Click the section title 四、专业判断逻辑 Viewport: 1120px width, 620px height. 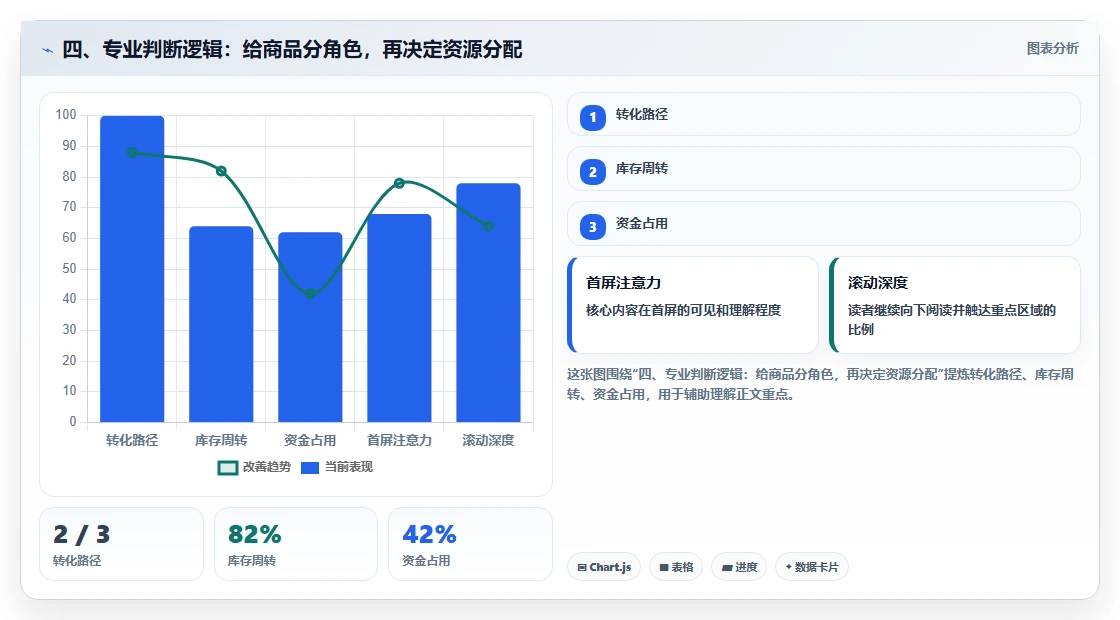[x=292, y=50]
